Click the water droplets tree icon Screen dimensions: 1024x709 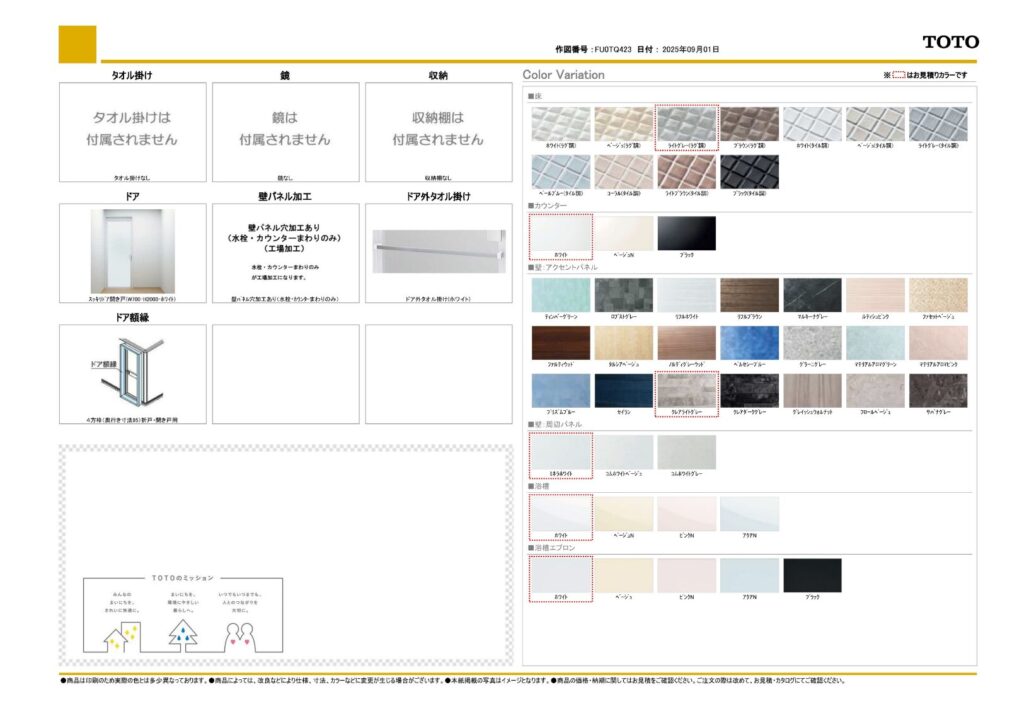tap(182, 632)
